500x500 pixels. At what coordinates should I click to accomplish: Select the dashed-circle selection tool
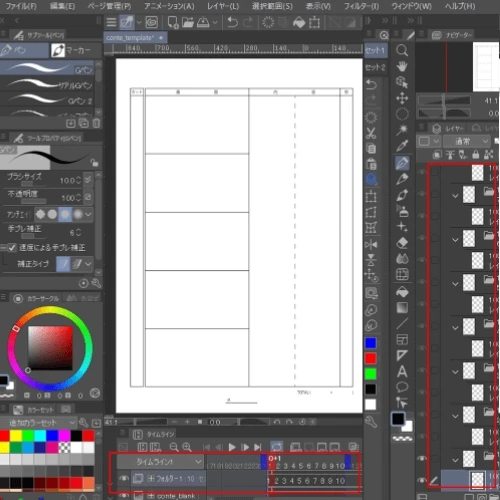coord(402,114)
